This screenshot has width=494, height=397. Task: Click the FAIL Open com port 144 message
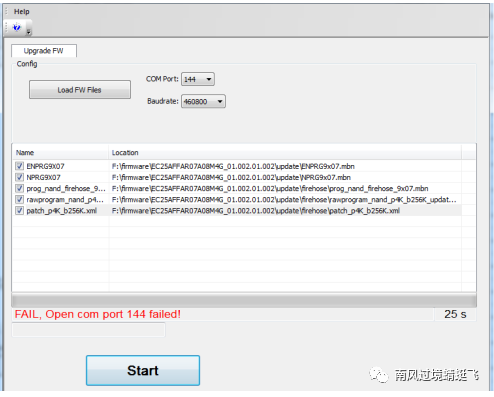(x=98, y=314)
